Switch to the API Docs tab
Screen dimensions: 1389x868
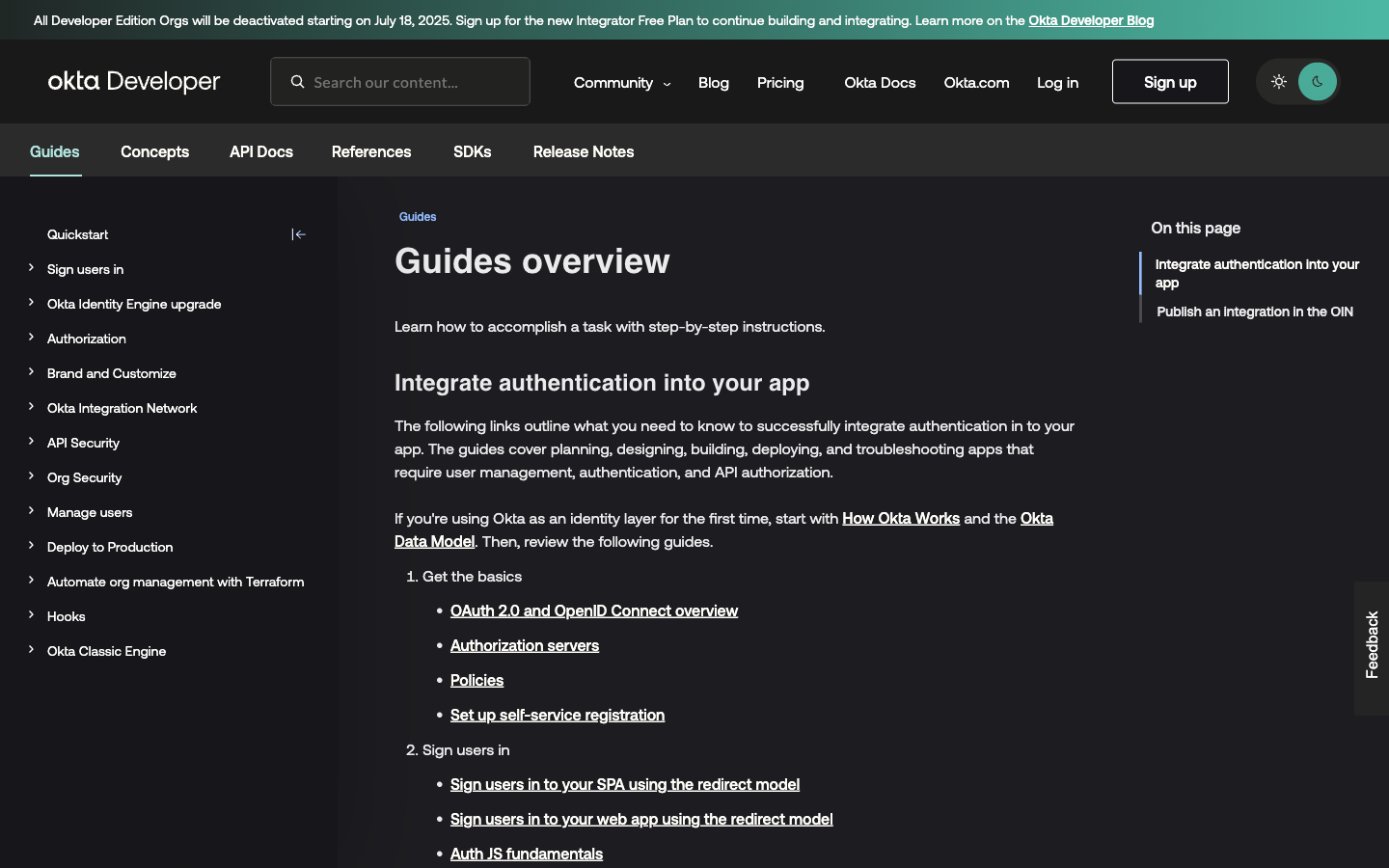[x=261, y=151]
